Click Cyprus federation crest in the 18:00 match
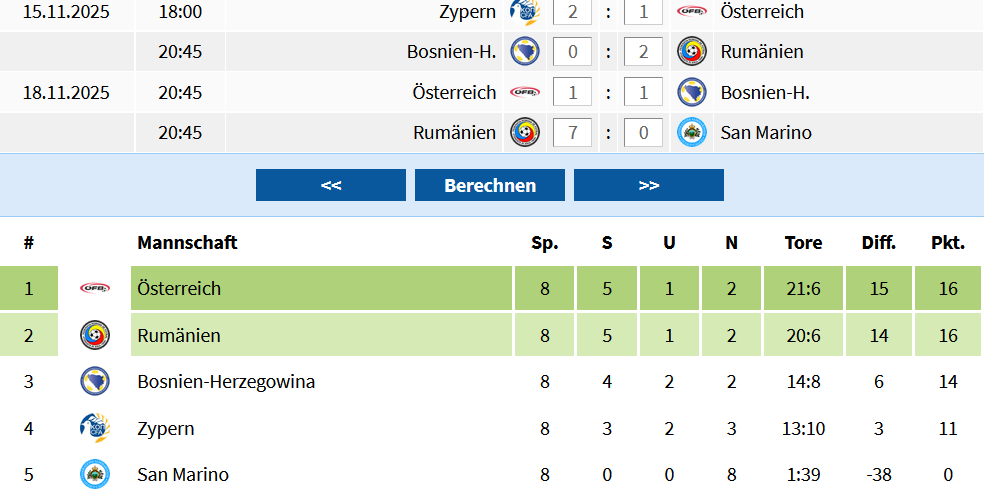 [525, 11]
